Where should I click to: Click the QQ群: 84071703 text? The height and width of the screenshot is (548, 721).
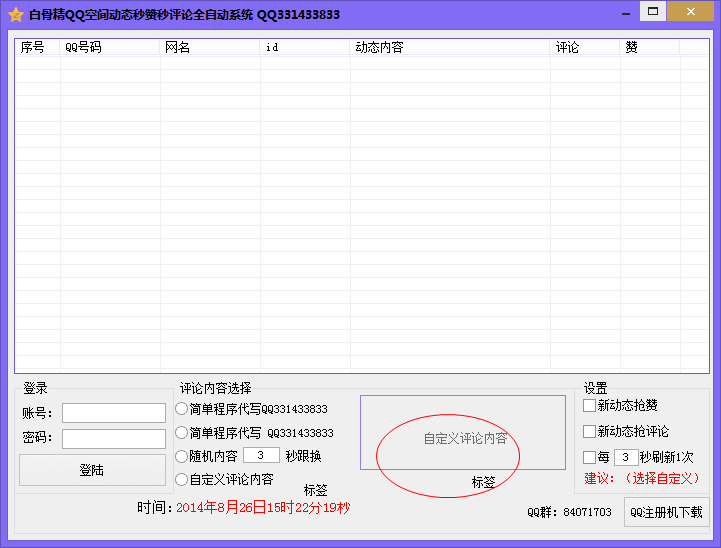click(569, 512)
